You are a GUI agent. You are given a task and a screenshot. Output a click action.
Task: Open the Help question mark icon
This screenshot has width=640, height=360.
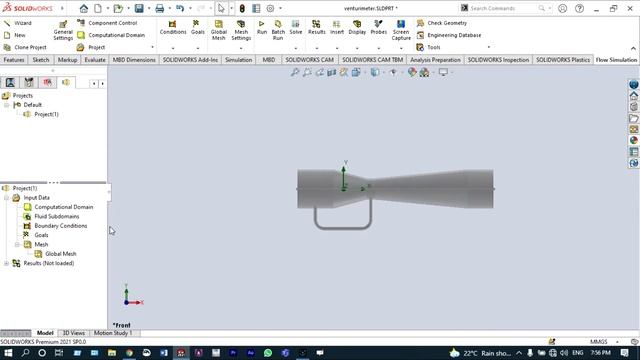click(x=579, y=8)
